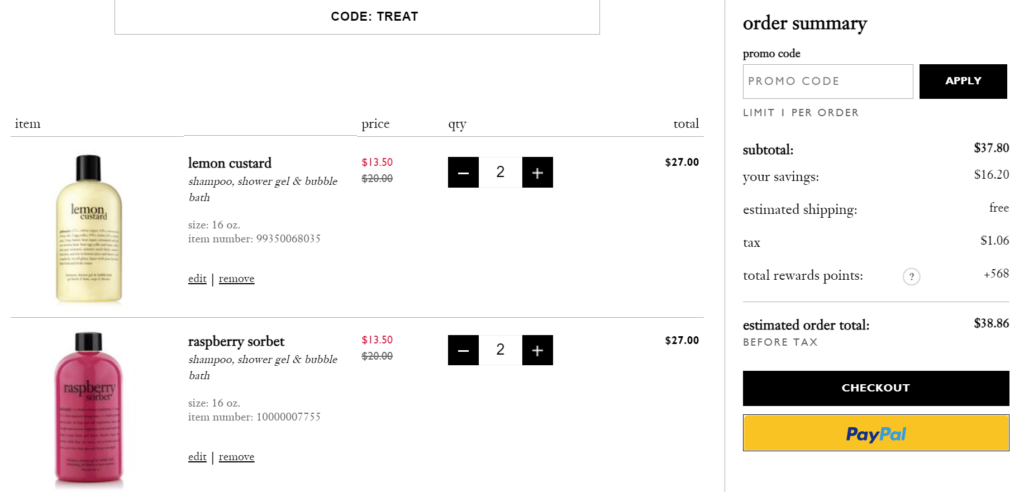This screenshot has height=492, width=1024.
Task: Open the raspberry sorbet bottle image
Action: pyautogui.click(x=88, y=408)
